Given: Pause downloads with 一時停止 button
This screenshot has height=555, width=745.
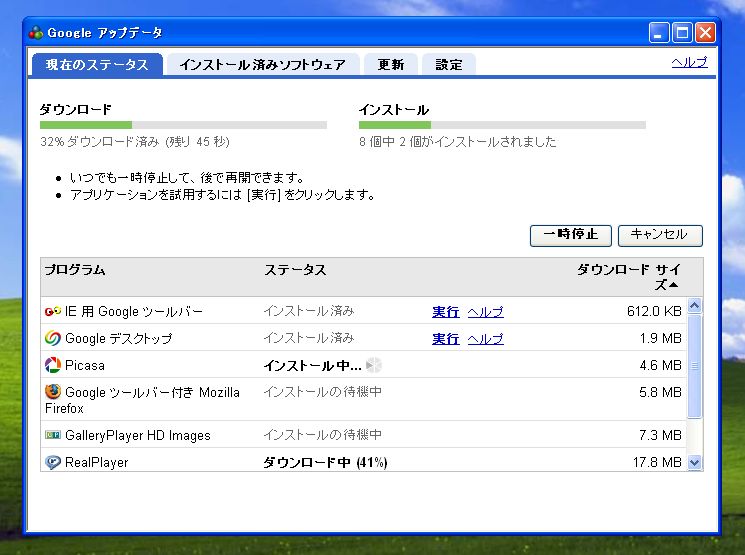Looking at the screenshot, I should tap(571, 236).
